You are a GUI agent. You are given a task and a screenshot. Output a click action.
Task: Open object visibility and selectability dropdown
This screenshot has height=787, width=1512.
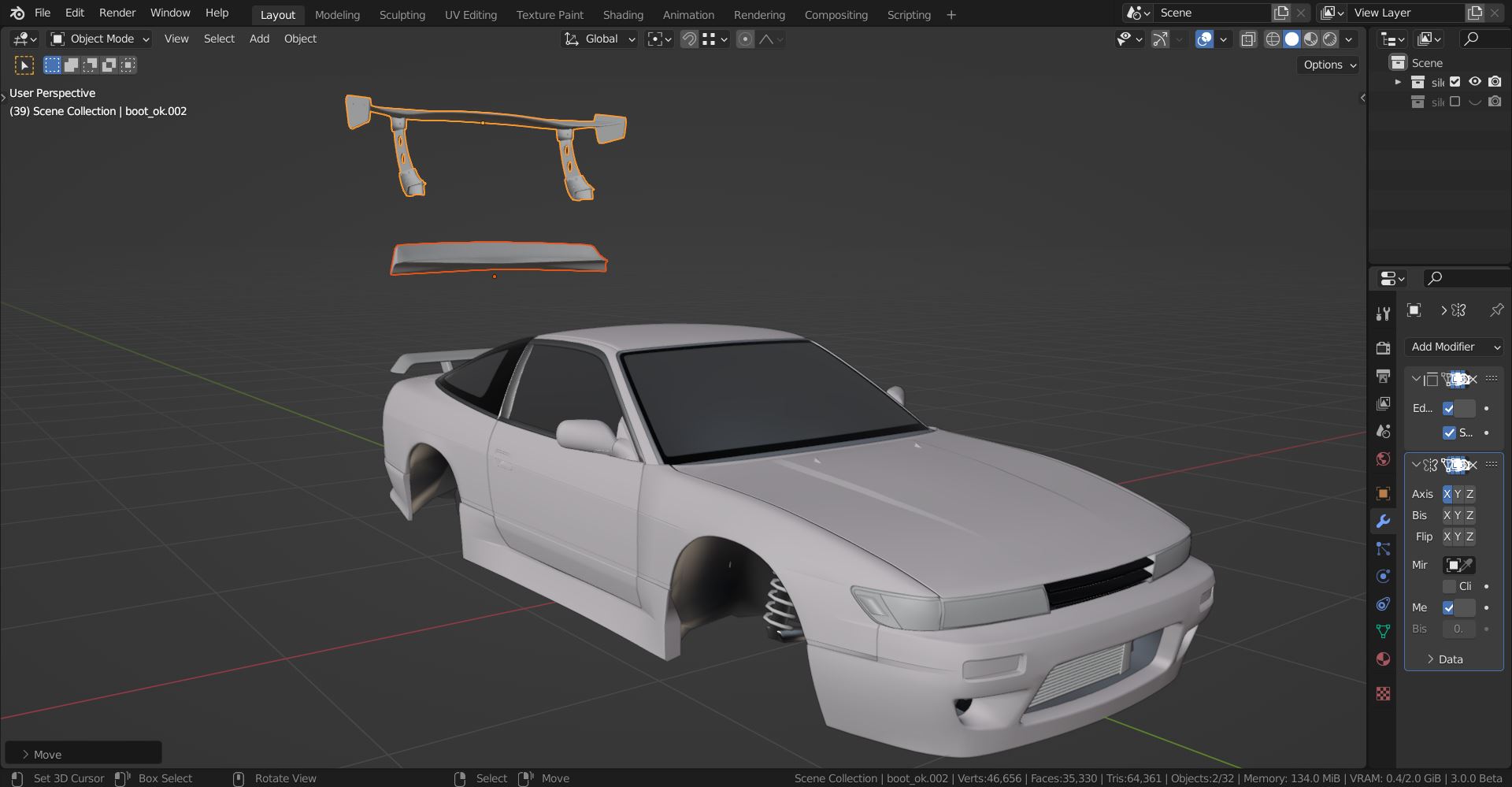pyautogui.click(x=1129, y=39)
